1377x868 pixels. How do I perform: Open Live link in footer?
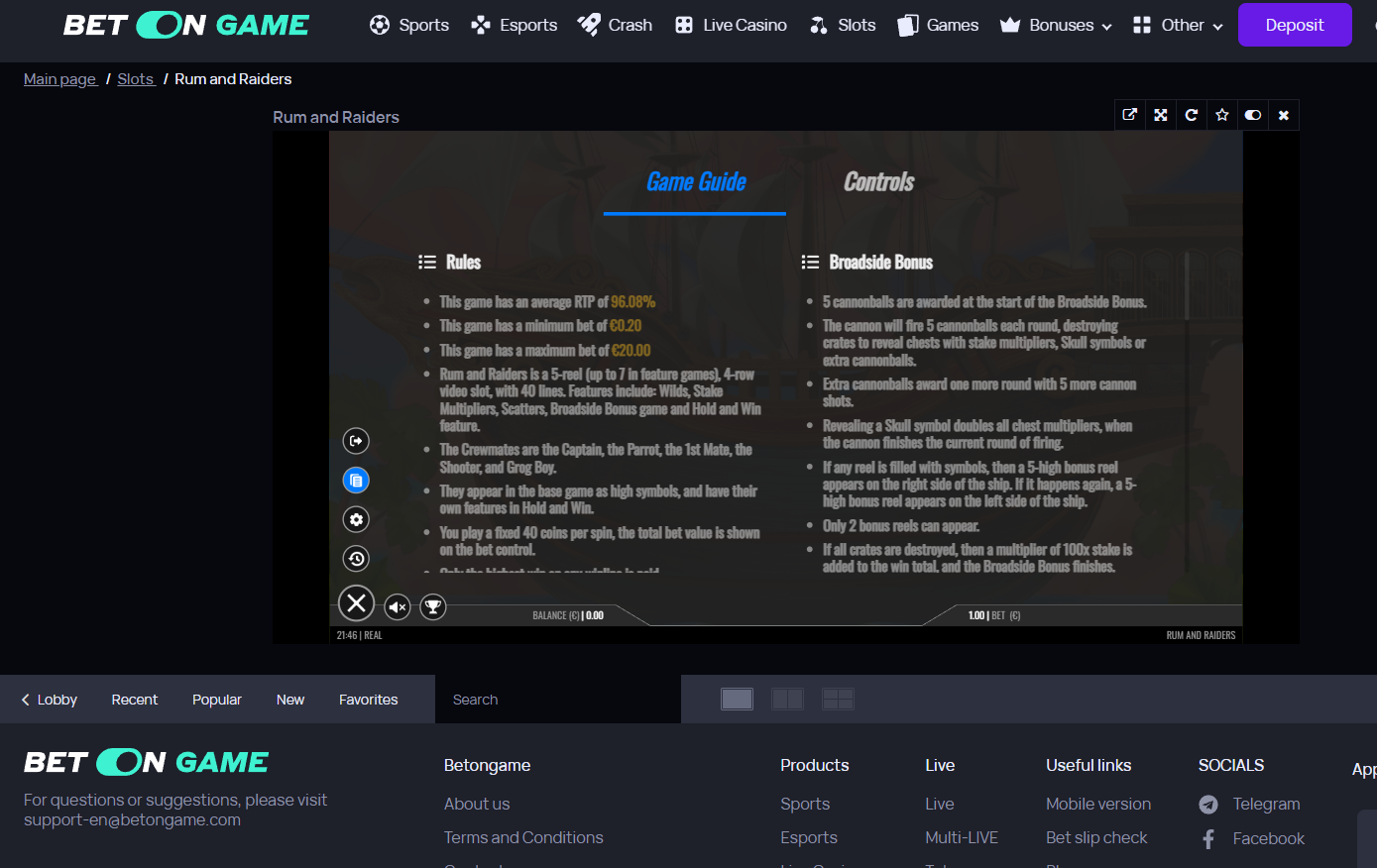point(940,804)
